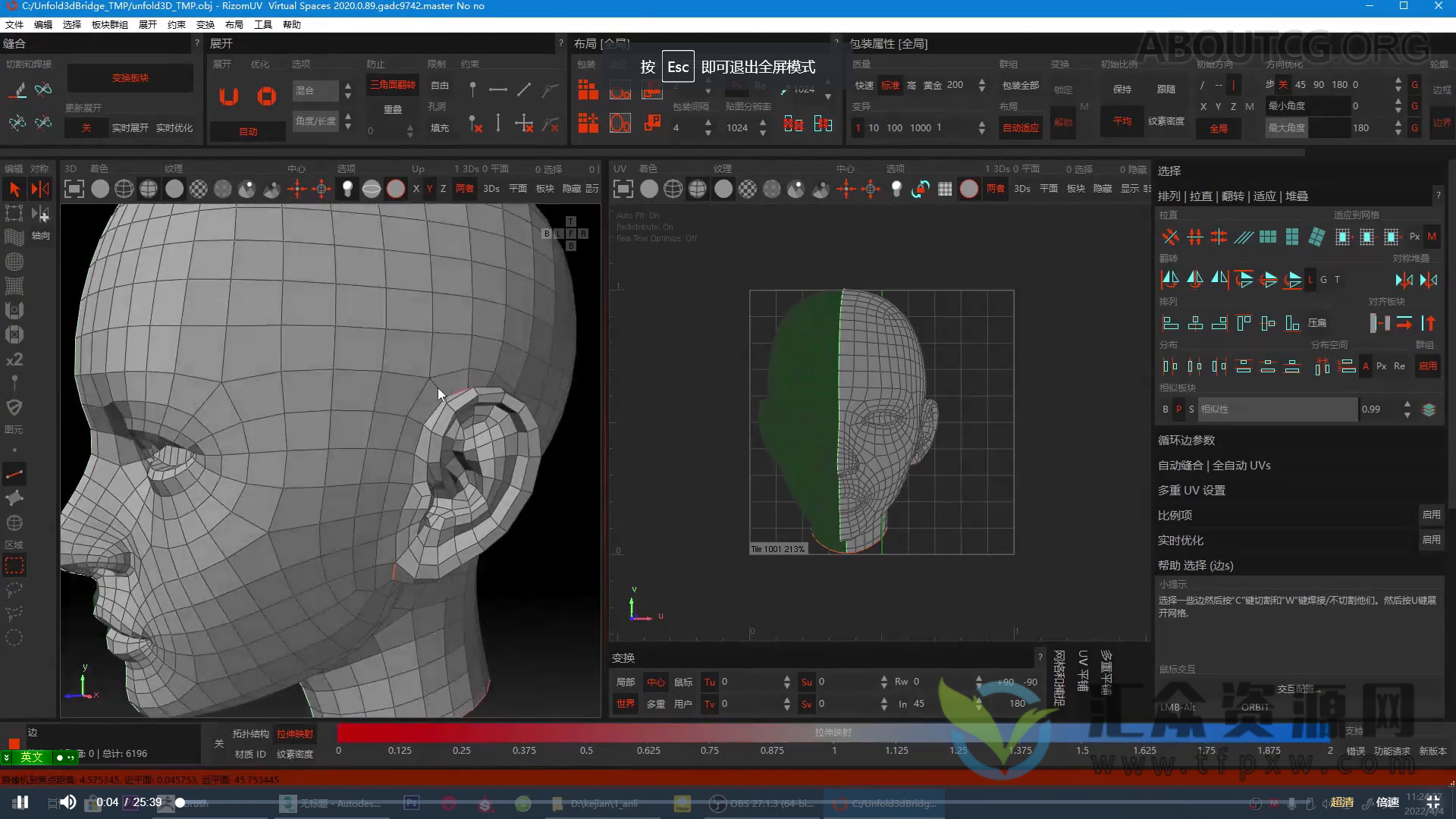Adjust the 包装间隔 stepper arrows

point(708,127)
